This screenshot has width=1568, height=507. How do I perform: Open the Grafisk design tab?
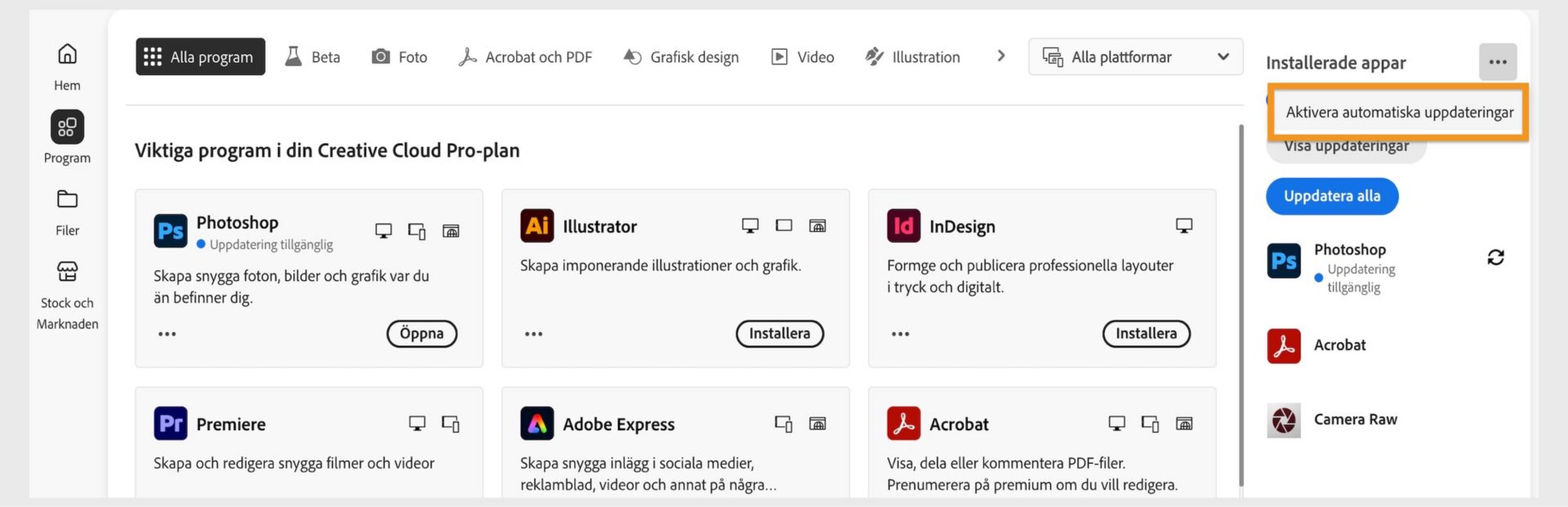[681, 56]
